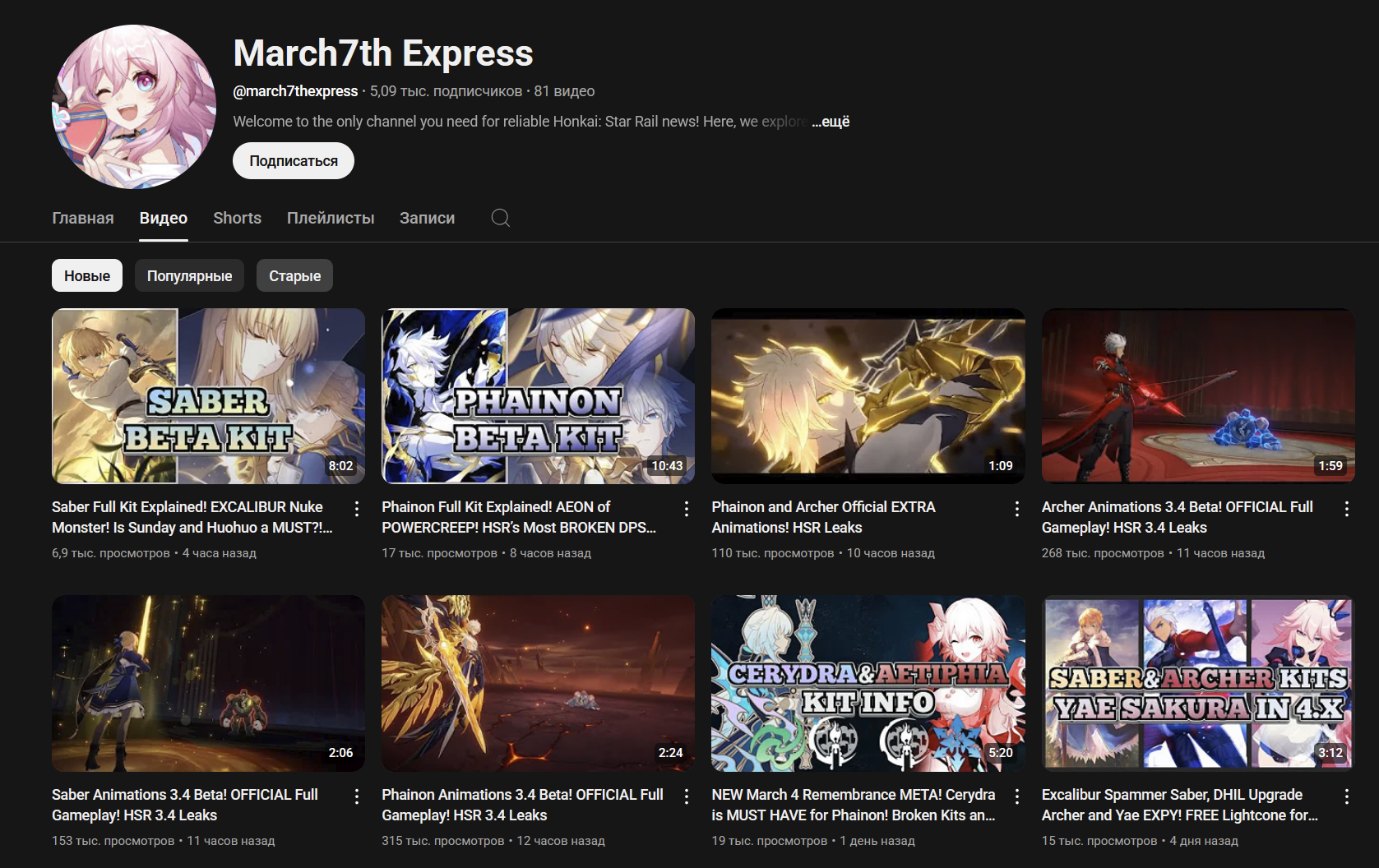The height and width of the screenshot is (868, 1379).
Task: Click the March7th Express channel avatar
Action: pos(134,107)
